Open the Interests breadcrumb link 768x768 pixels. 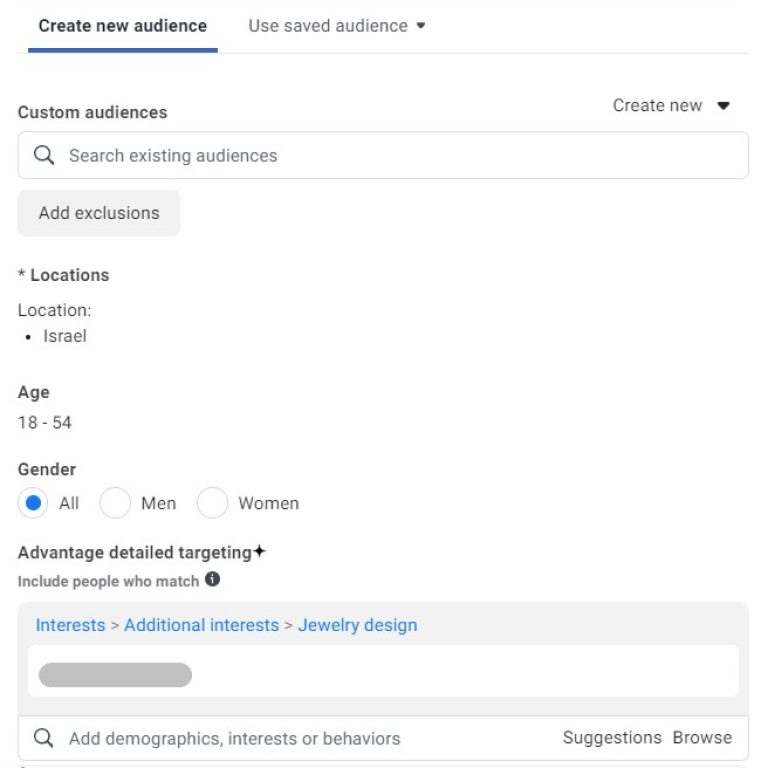coord(71,625)
